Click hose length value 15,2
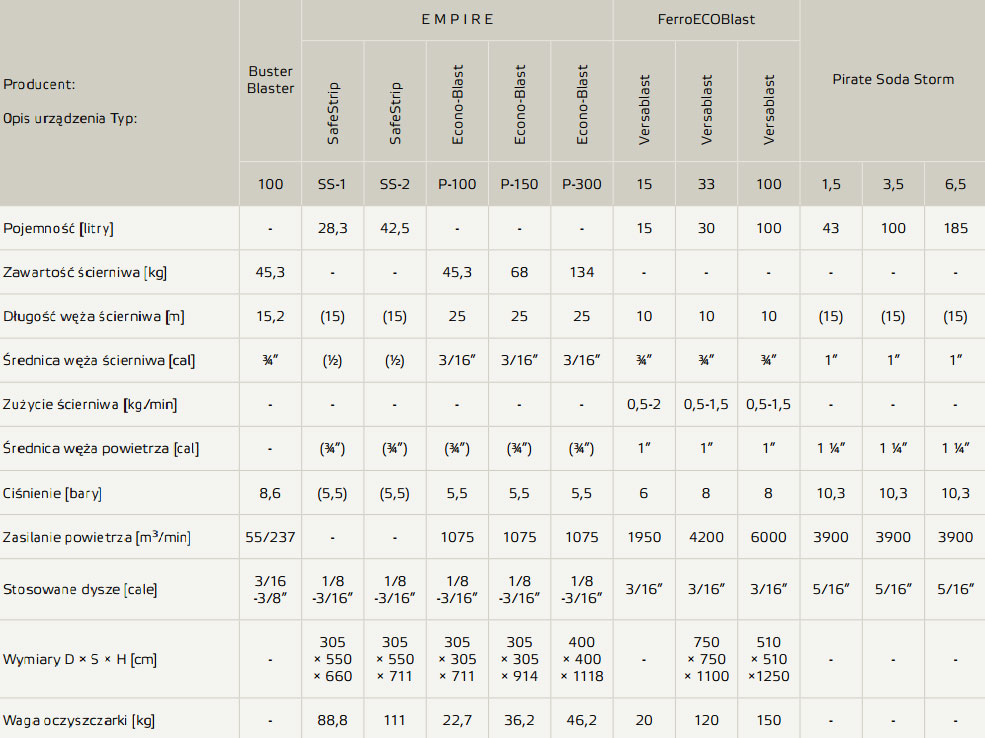 270,316
